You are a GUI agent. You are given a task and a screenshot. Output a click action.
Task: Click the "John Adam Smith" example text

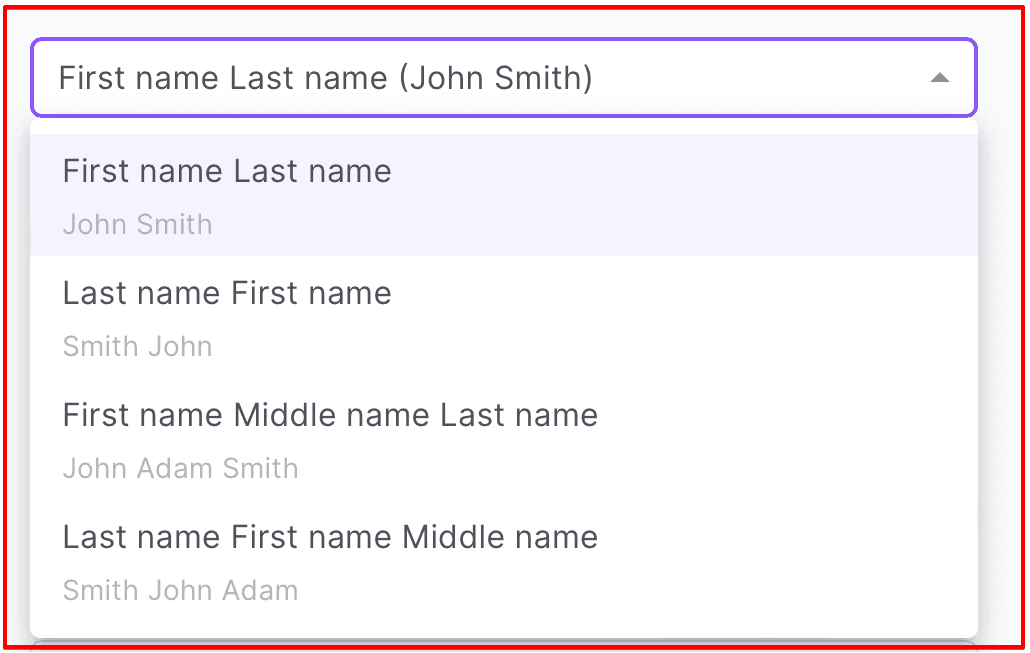(x=180, y=469)
